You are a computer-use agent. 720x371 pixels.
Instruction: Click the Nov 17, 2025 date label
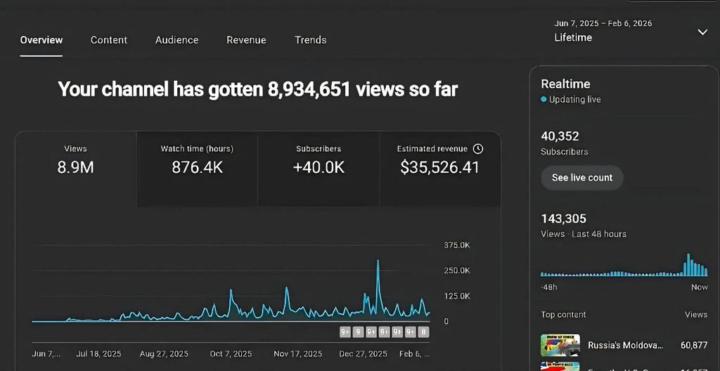298,354
